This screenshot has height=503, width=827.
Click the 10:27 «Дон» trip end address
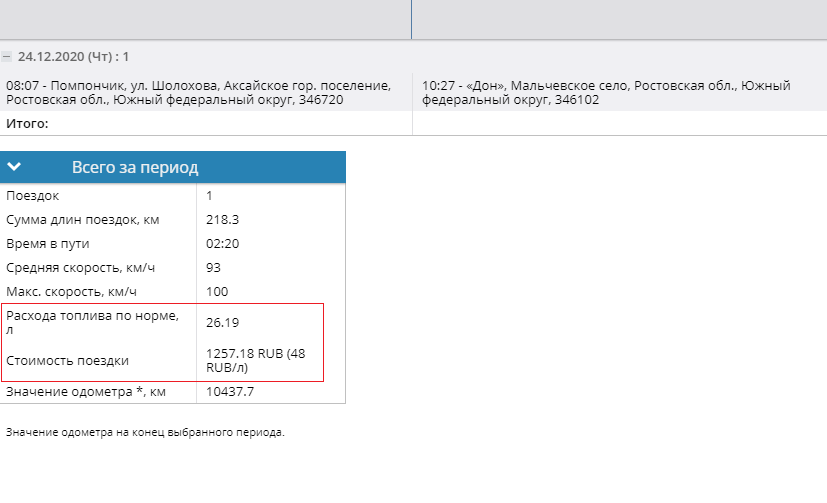click(x=606, y=92)
